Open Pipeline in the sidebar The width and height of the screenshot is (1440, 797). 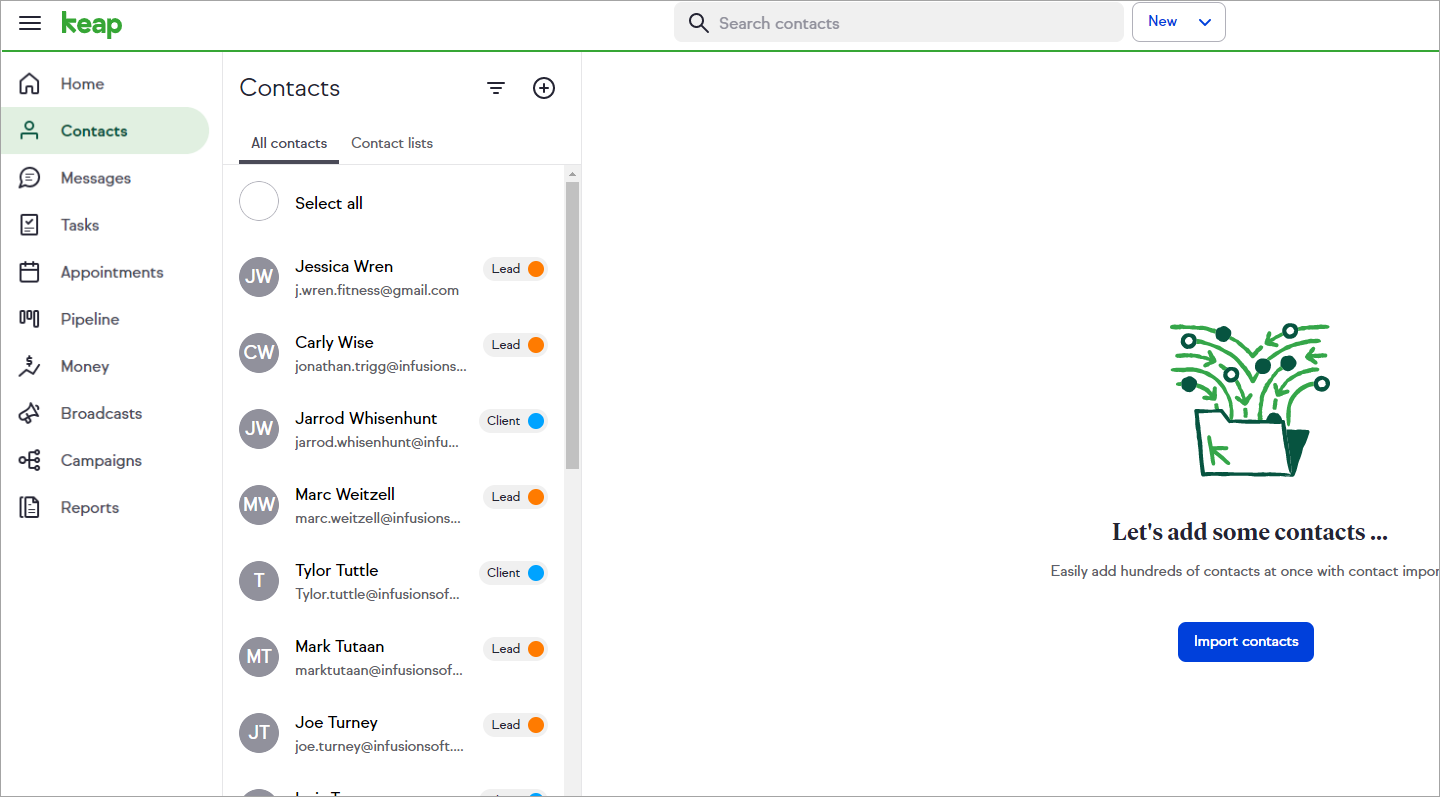click(104, 319)
